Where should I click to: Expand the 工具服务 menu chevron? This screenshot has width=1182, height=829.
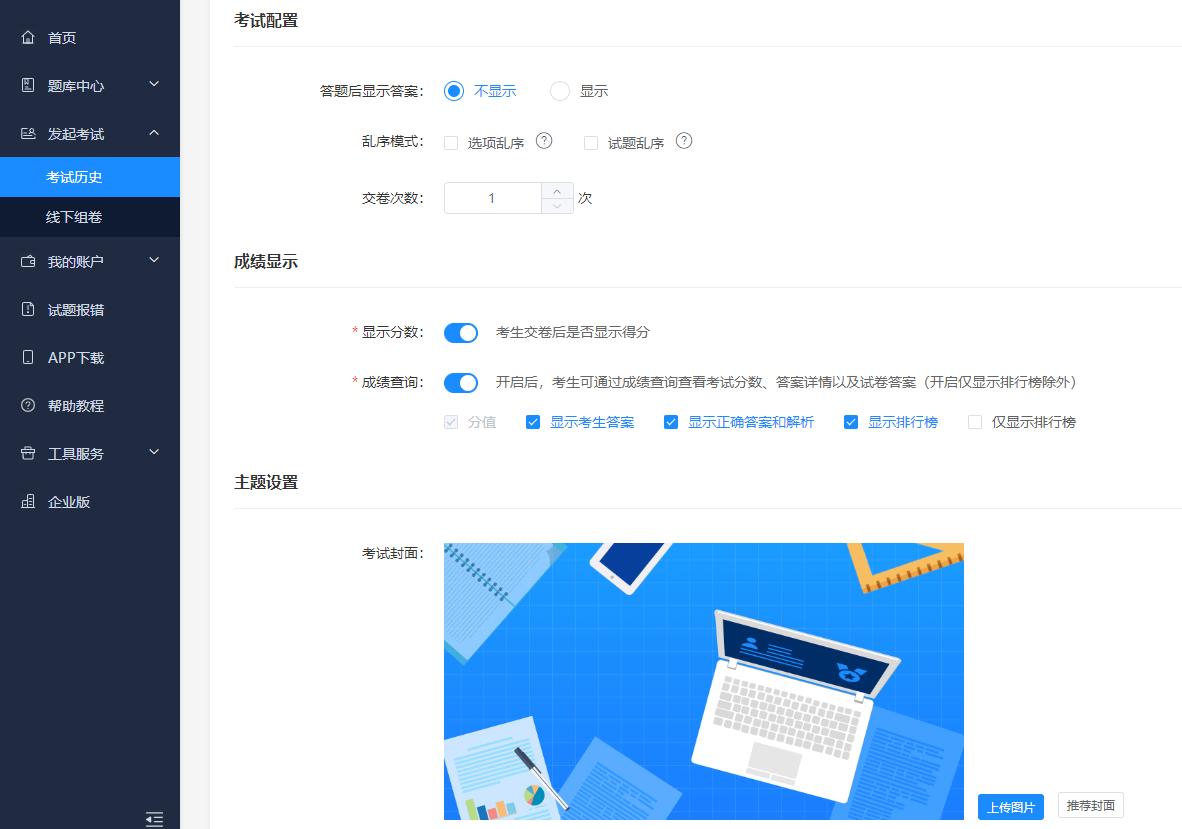click(154, 453)
